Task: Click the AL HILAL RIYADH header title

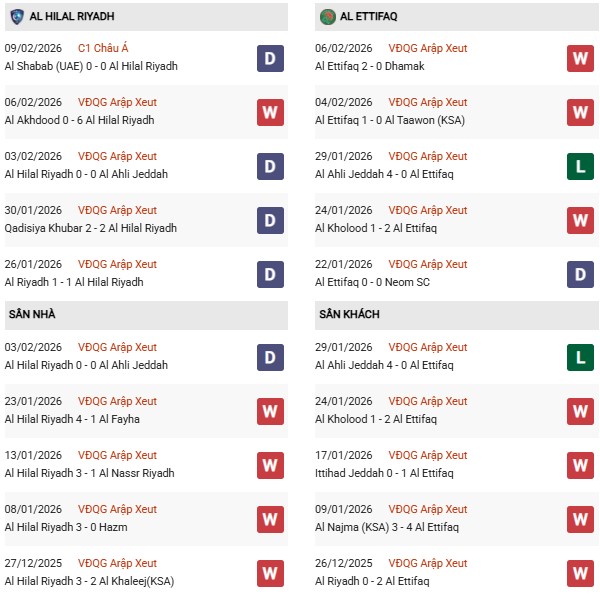Action: point(72,17)
